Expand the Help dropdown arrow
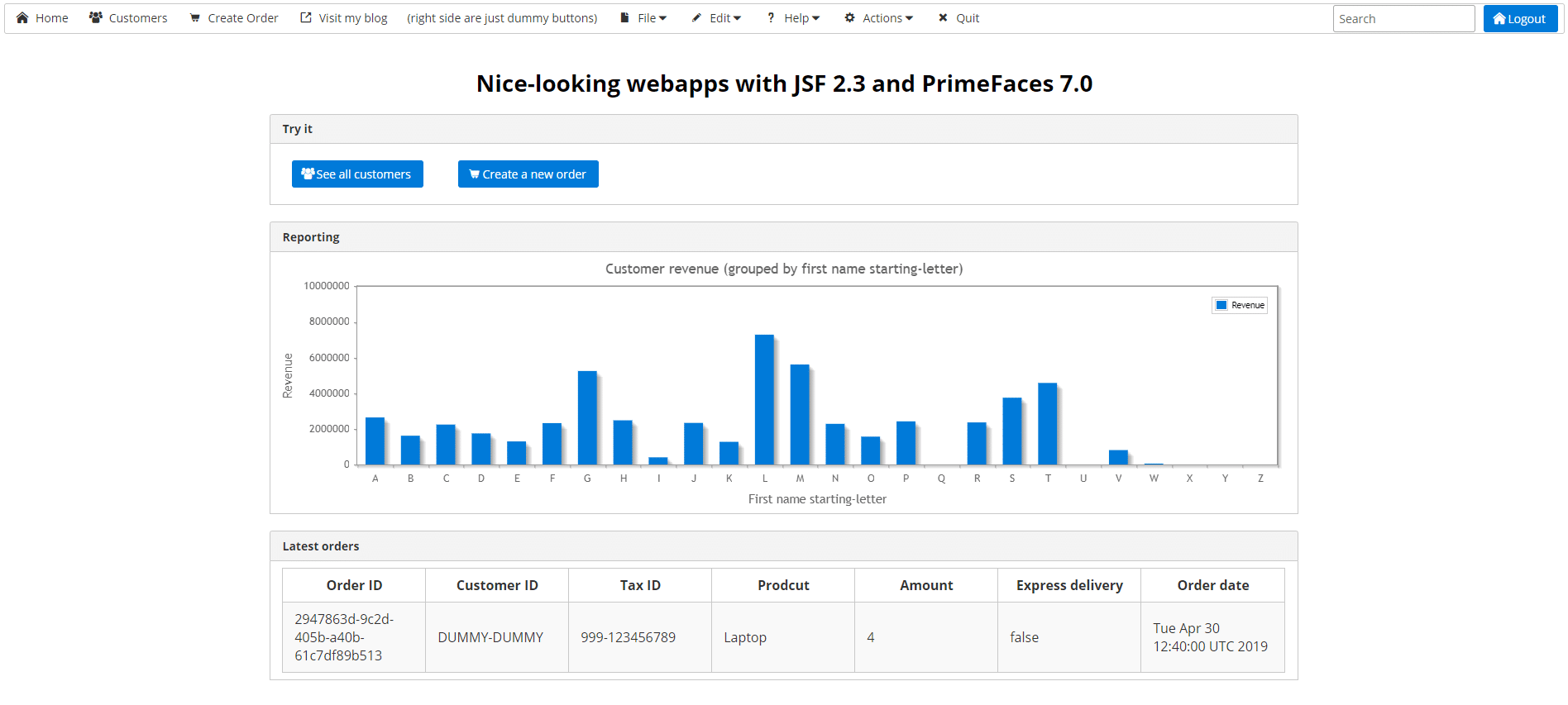The width and height of the screenshot is (1568, 705). (x=815, y=18)
